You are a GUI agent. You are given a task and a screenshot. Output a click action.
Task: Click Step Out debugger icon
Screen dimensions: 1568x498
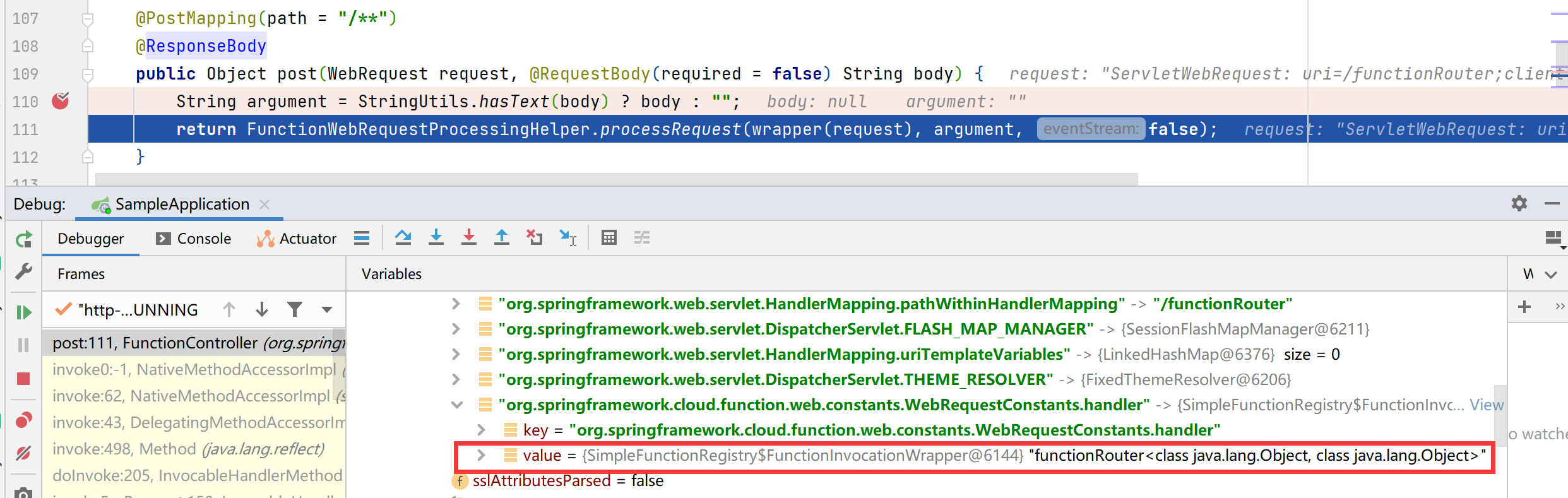click(x=501, y=238)
